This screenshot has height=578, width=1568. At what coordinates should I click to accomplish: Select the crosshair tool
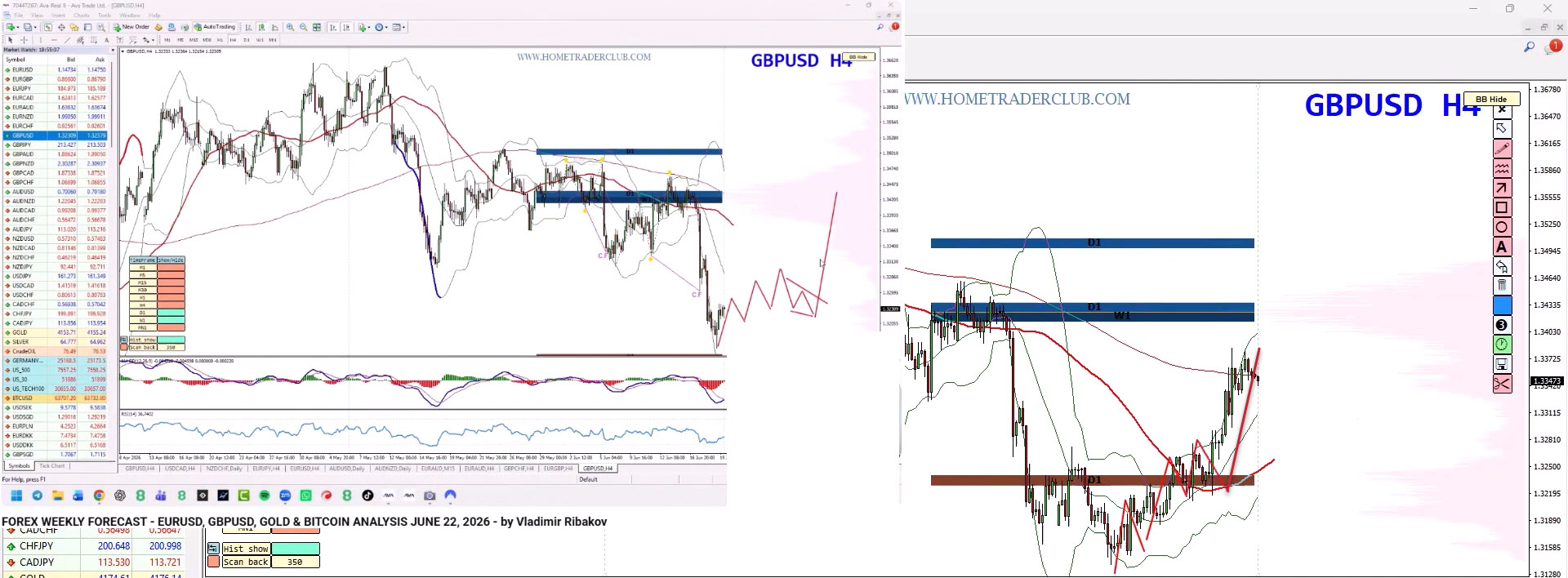24,40
